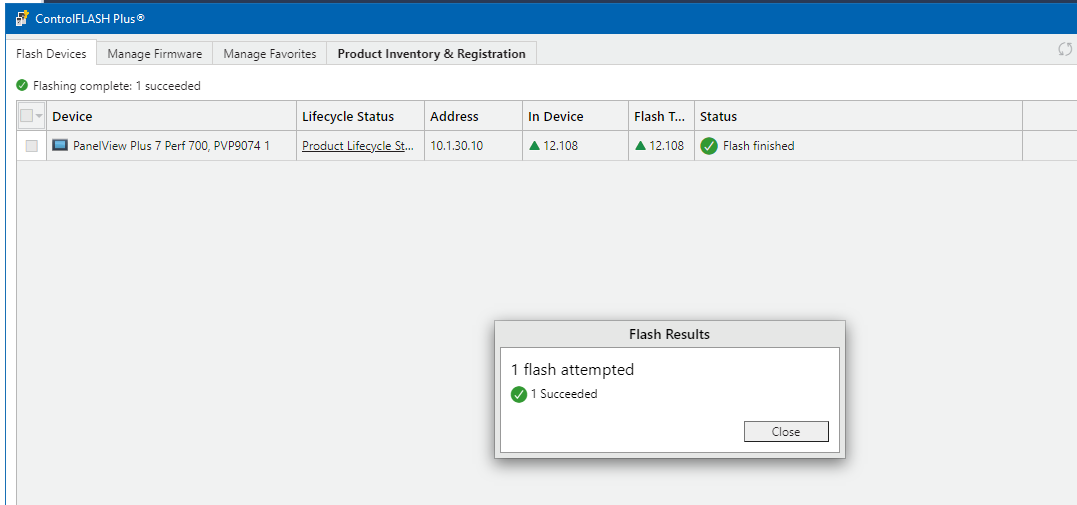Close the Flash Results dialog
This screenshot has width=1077, height=505.
point(786,431)
